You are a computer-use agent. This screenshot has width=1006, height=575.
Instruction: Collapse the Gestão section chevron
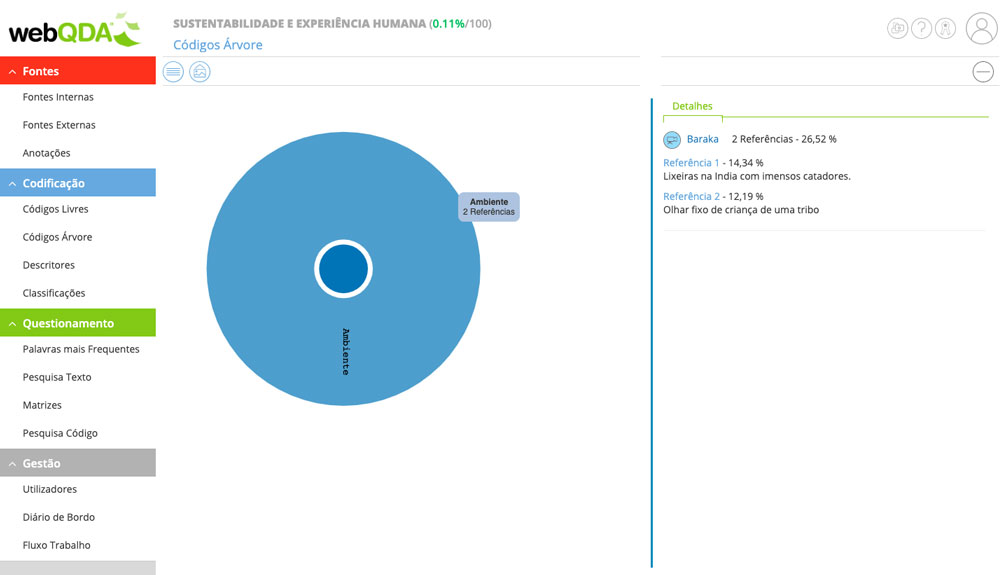pyautogui.click(x=12, y=464)
